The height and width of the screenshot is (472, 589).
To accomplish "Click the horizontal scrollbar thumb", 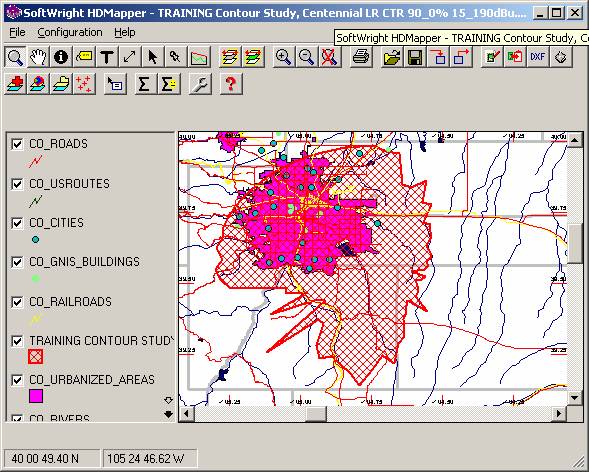I will coord(316,414).
